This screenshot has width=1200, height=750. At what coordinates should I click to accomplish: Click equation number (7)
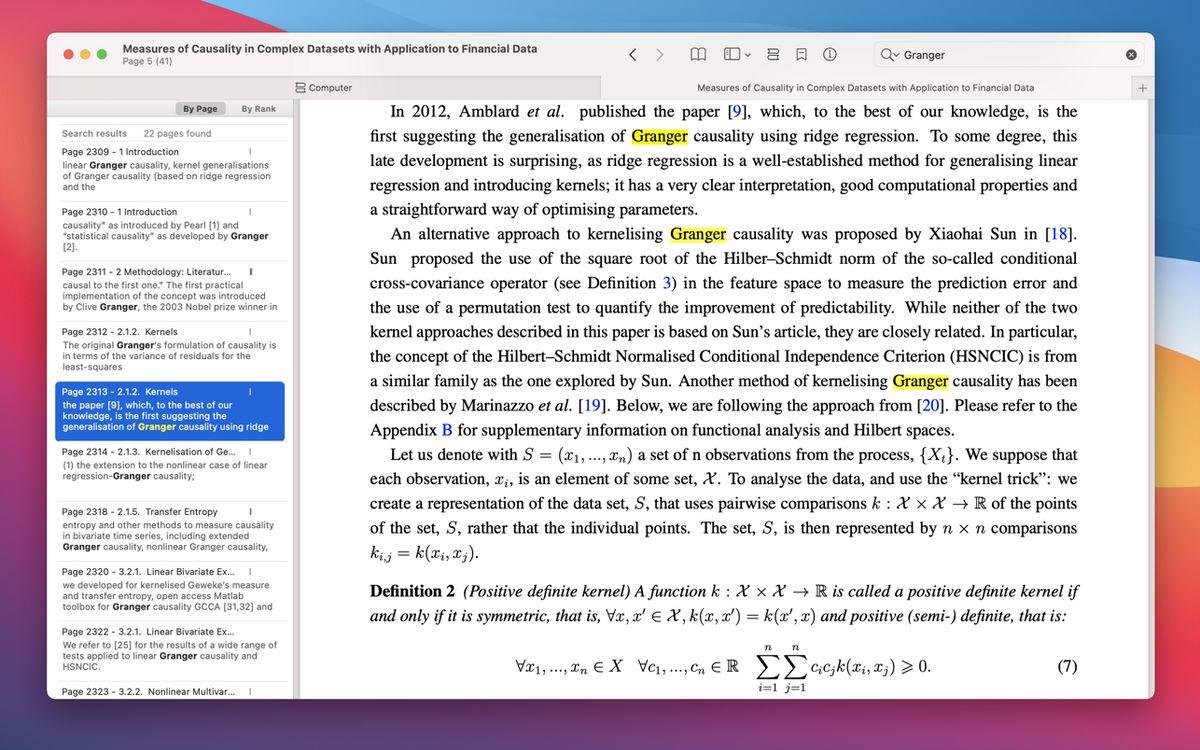tap(1067, 665)
